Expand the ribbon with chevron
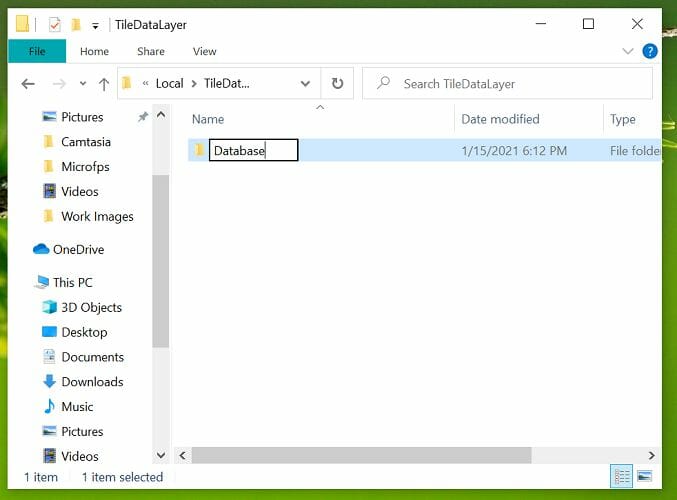The width and height of the screenshot is (677, 500). point(628,51)
